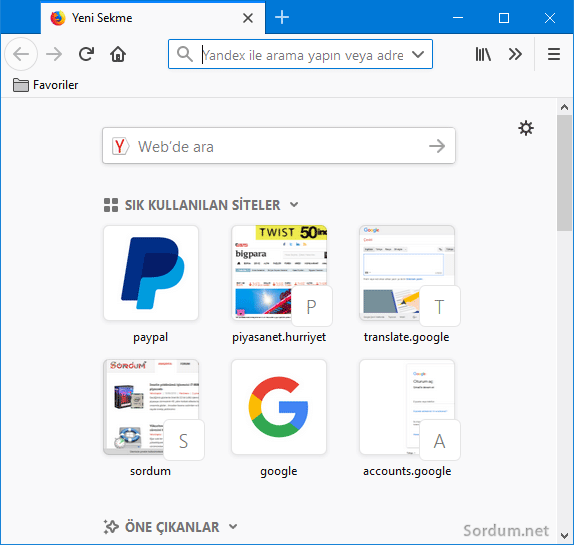
Task: Click the magnifier icon in the address bar
Action: (185, 54)
